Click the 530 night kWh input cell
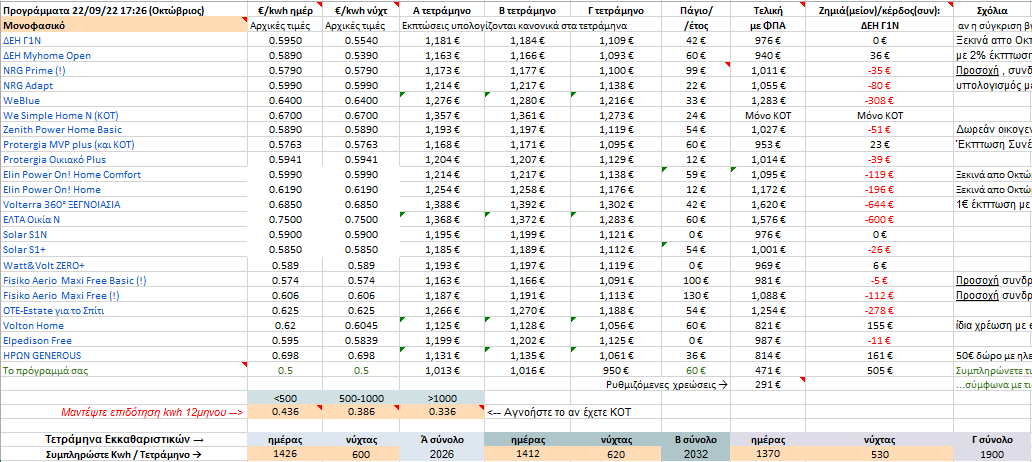 (879, 454)
